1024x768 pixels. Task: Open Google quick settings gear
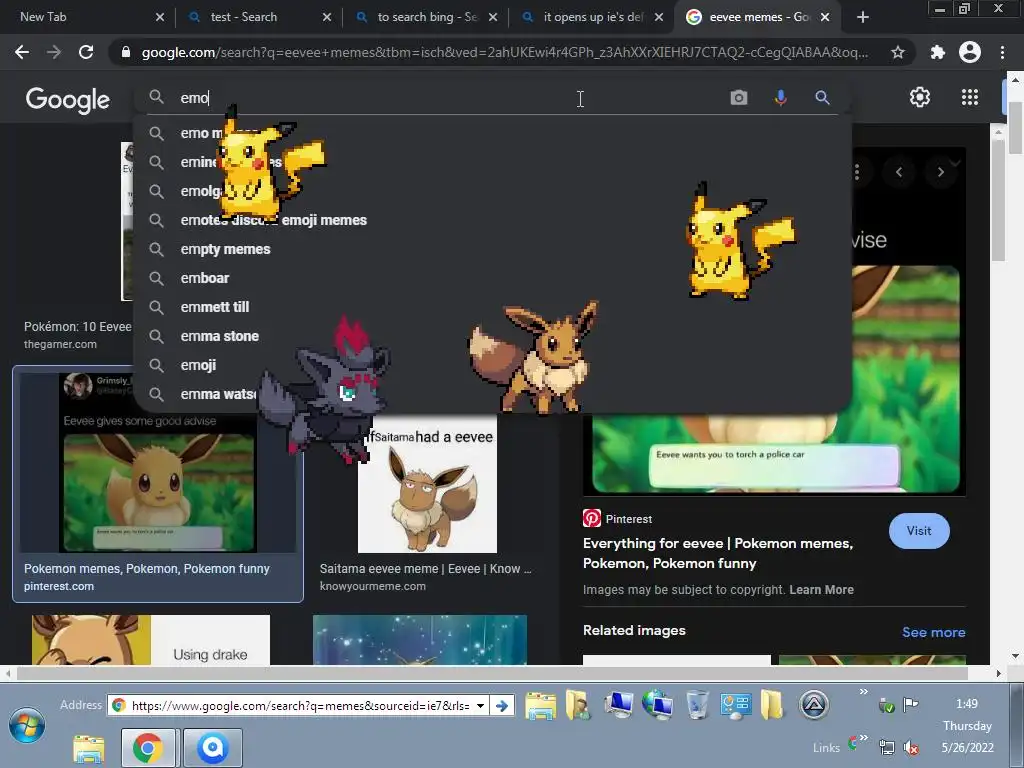tap(920, 97)
